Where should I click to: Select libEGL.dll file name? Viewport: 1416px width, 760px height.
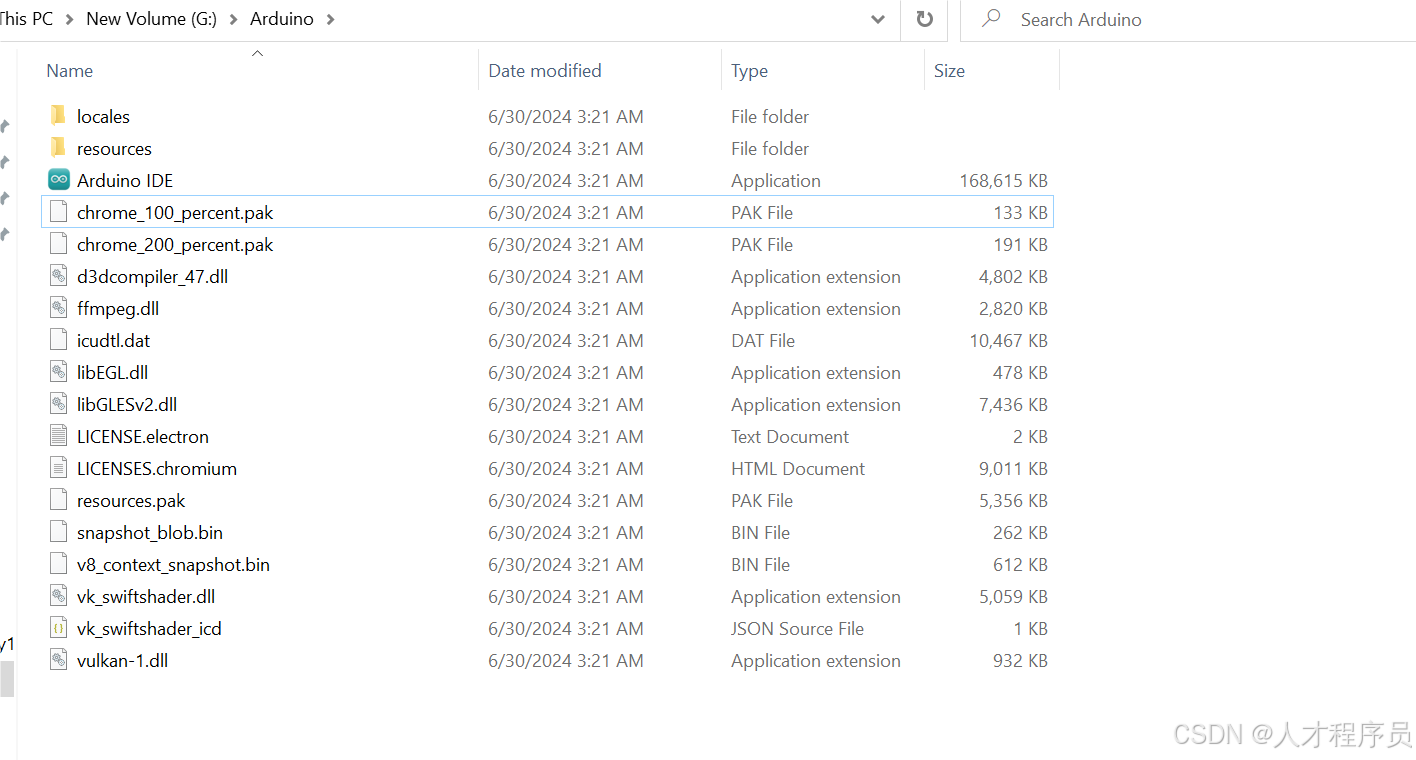[x=112, y=373]
